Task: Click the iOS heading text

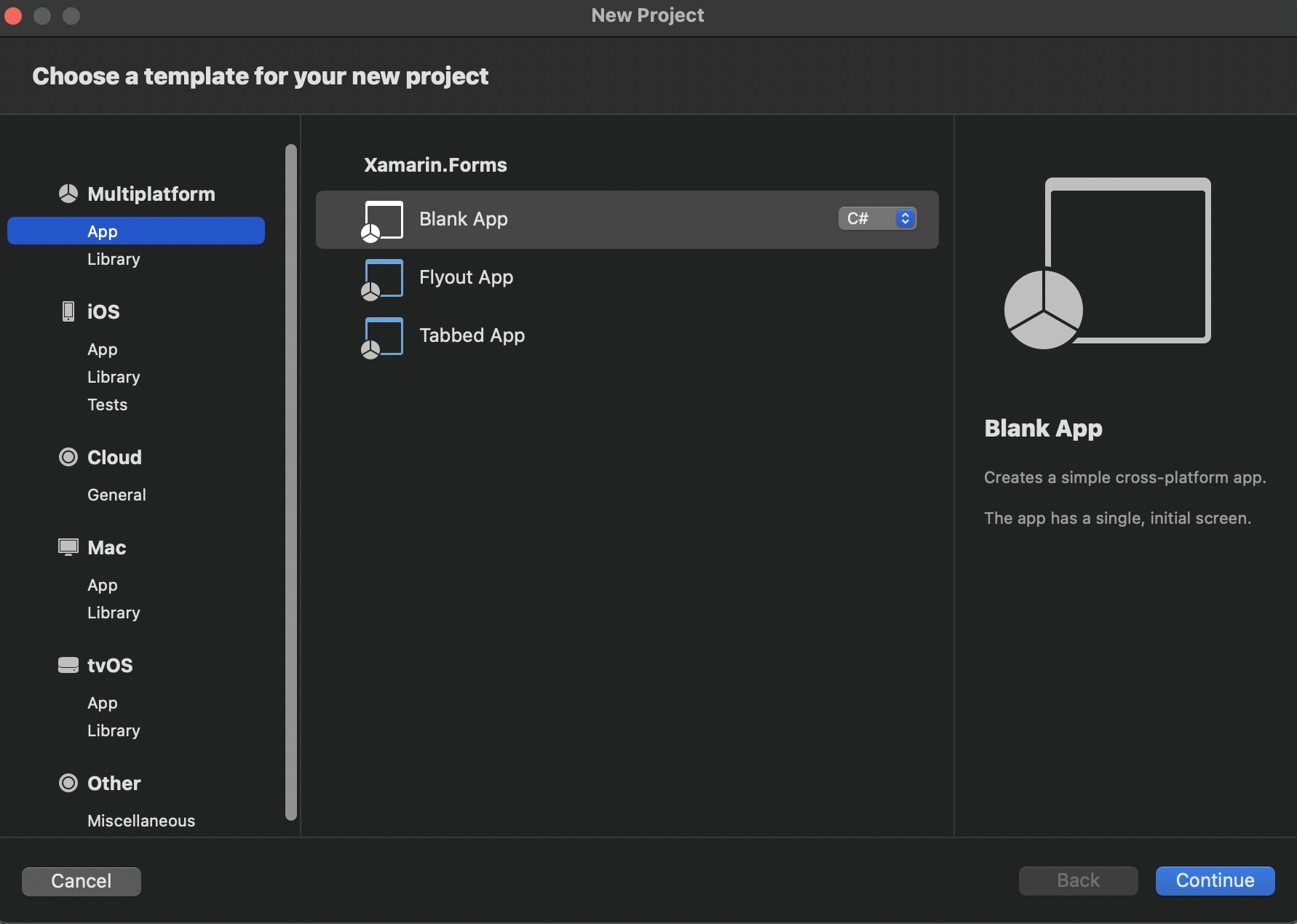Action: coord(103,311)
